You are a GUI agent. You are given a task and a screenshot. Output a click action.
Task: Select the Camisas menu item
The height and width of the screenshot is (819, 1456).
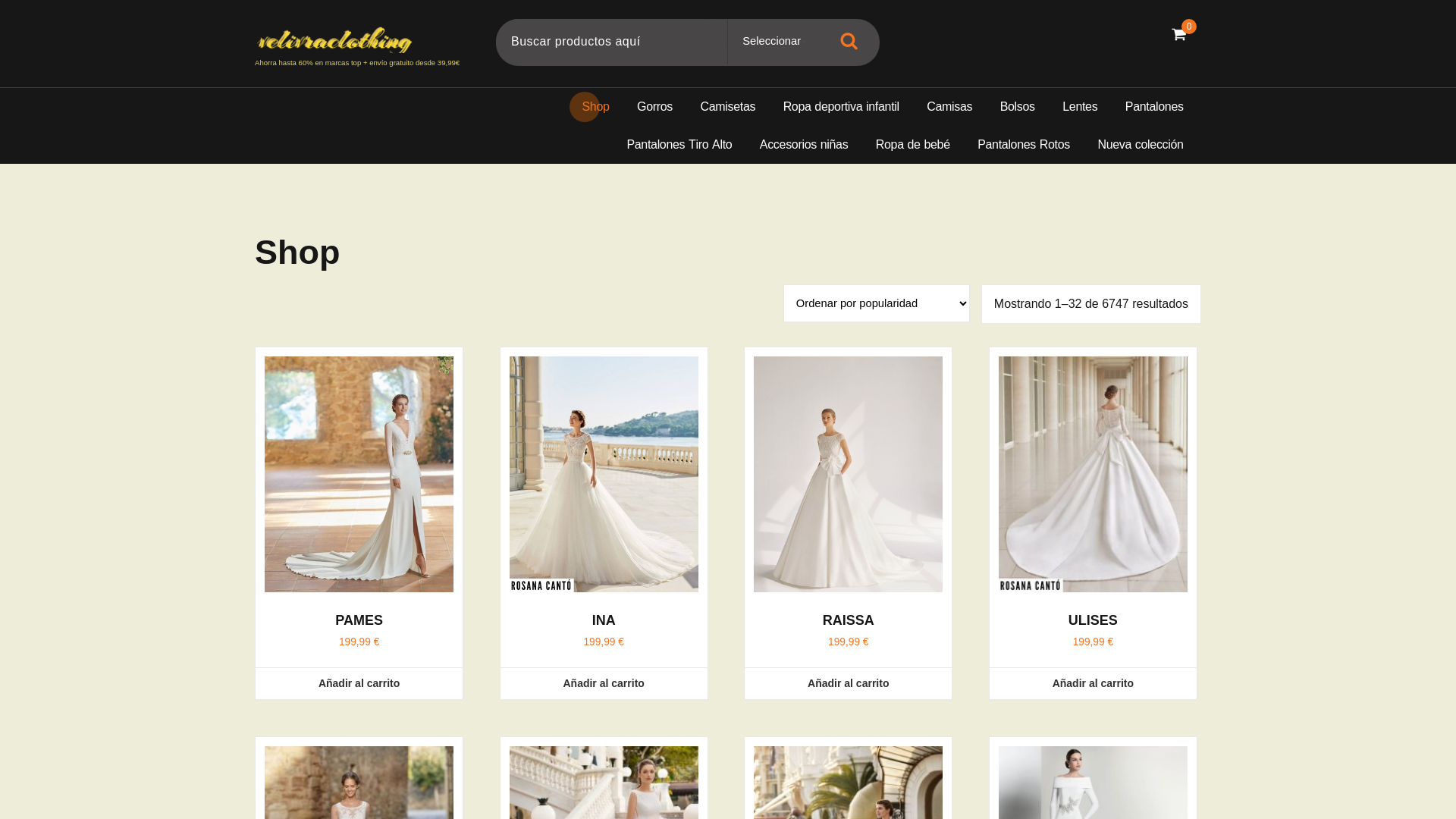pyautogui.click(x=949, y=107)
